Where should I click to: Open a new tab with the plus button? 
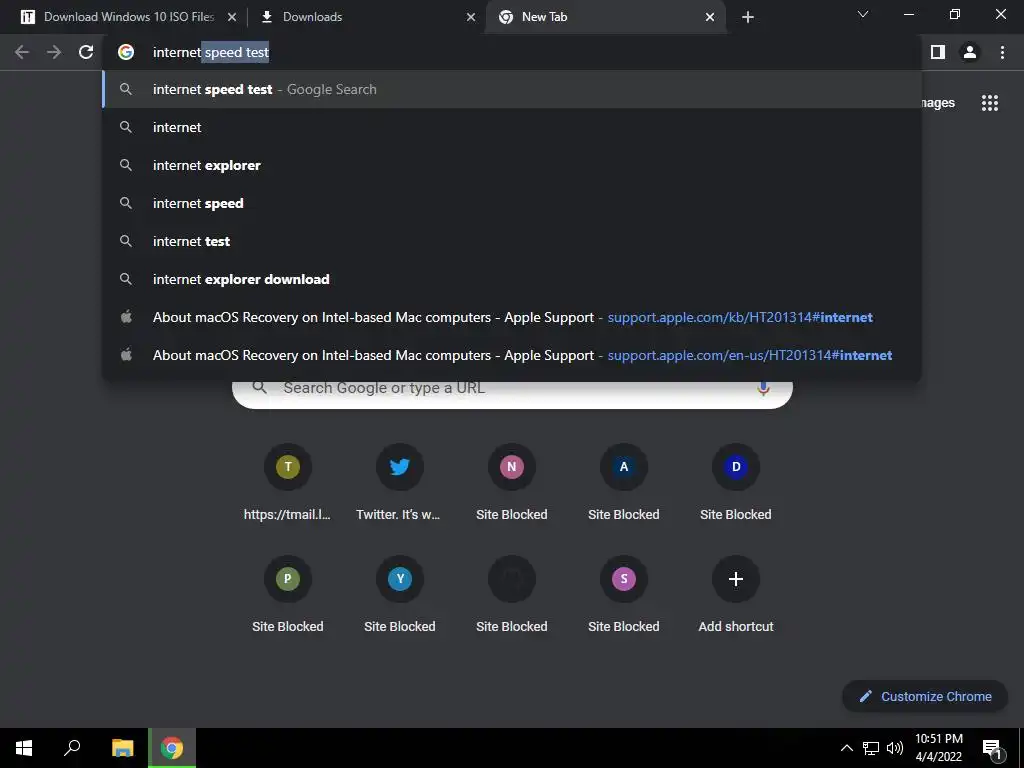click(x=748, y=17)
